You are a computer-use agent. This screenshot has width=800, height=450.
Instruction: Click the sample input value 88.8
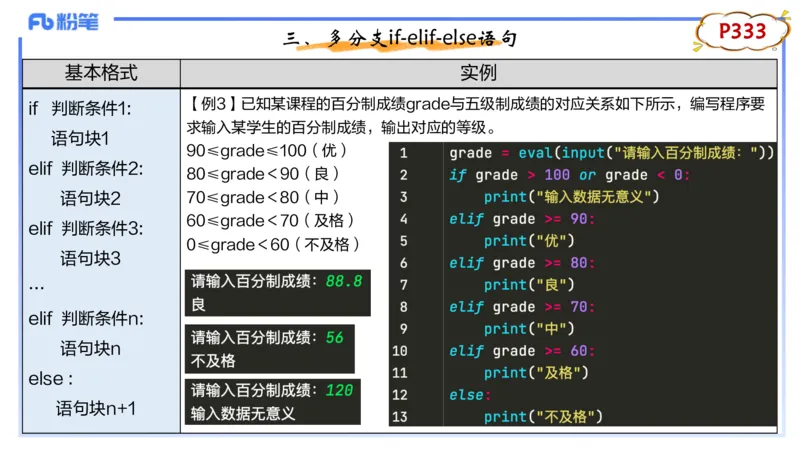[x=343, y=281]
